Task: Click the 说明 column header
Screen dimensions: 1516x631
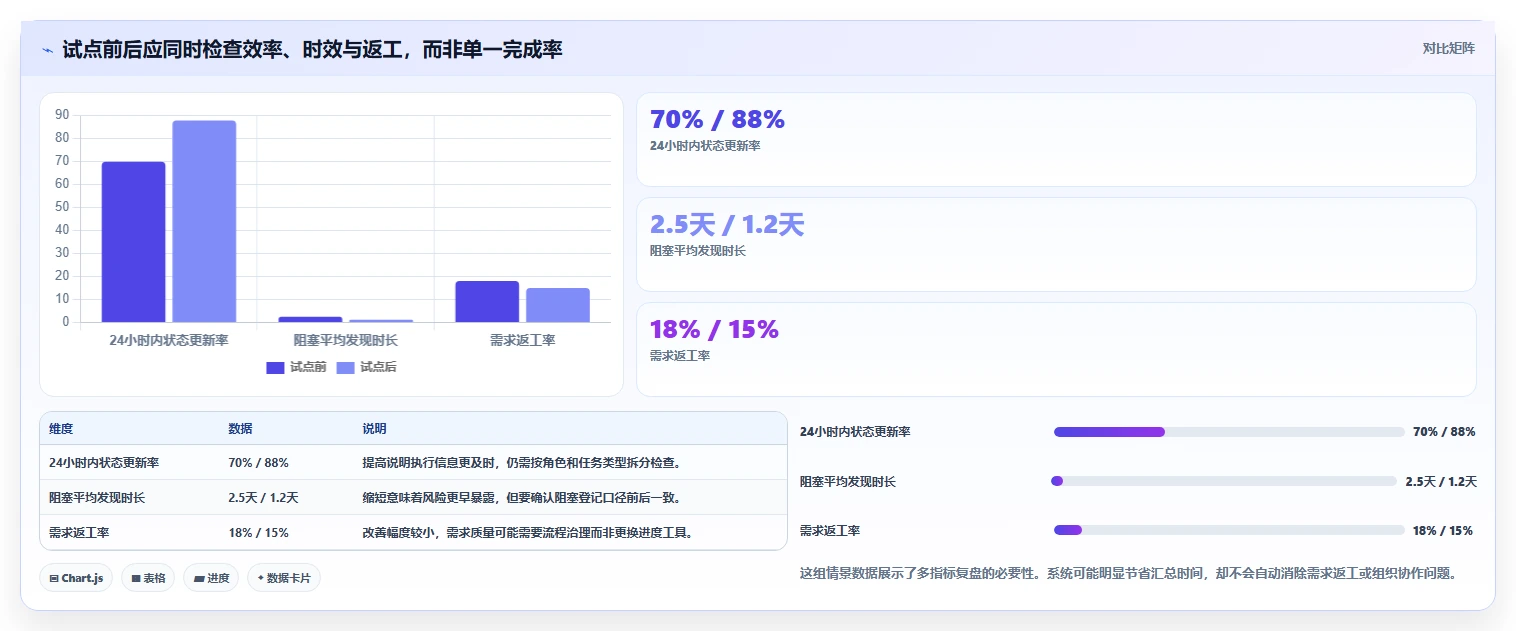Action: click(374, 429)
